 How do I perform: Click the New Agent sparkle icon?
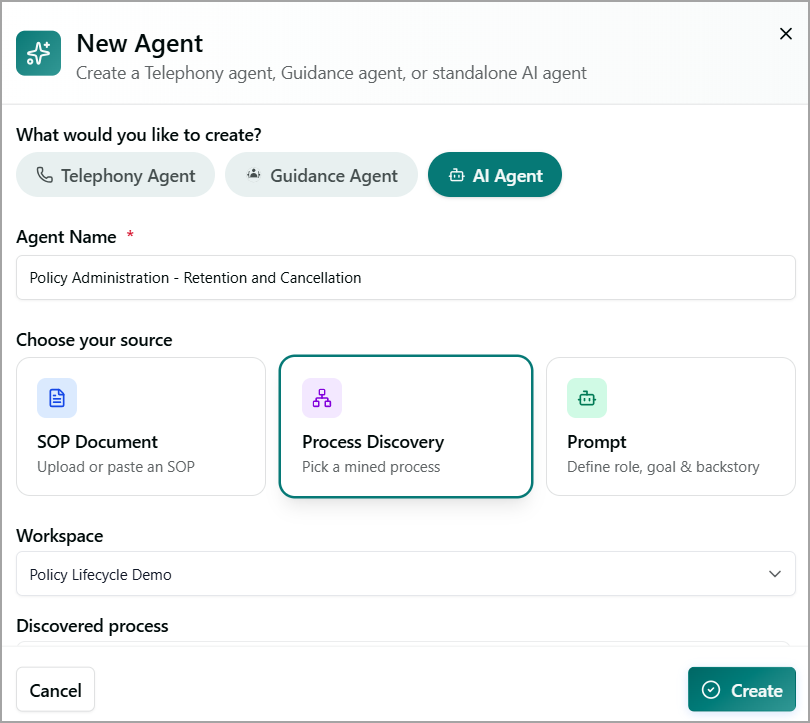(x=38, y=53)
